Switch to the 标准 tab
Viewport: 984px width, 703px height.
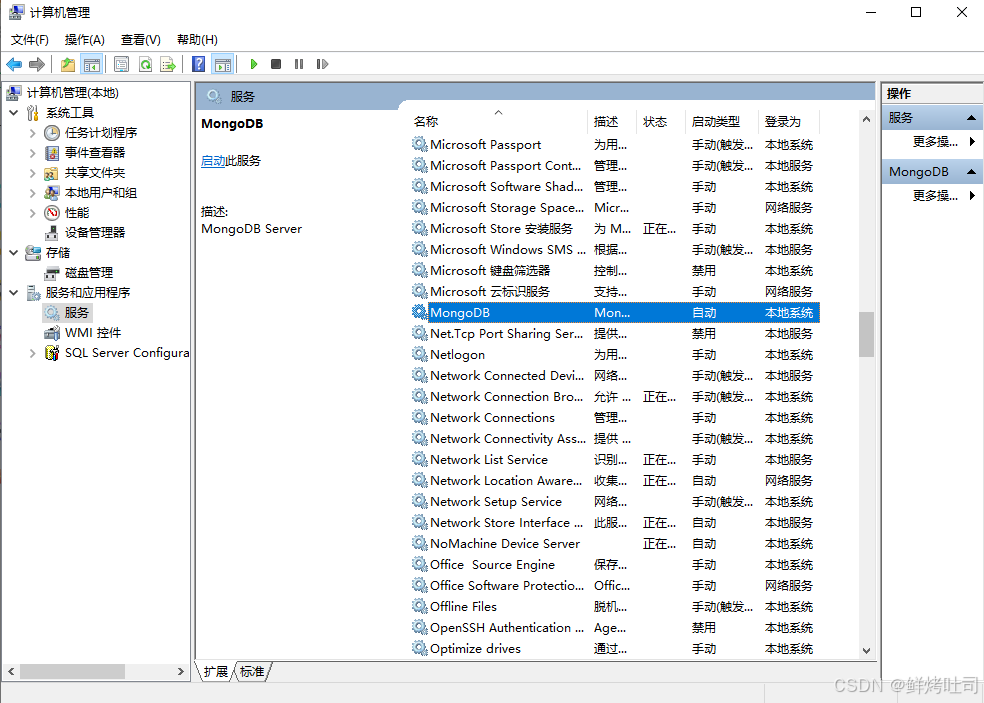coord(252,672)
